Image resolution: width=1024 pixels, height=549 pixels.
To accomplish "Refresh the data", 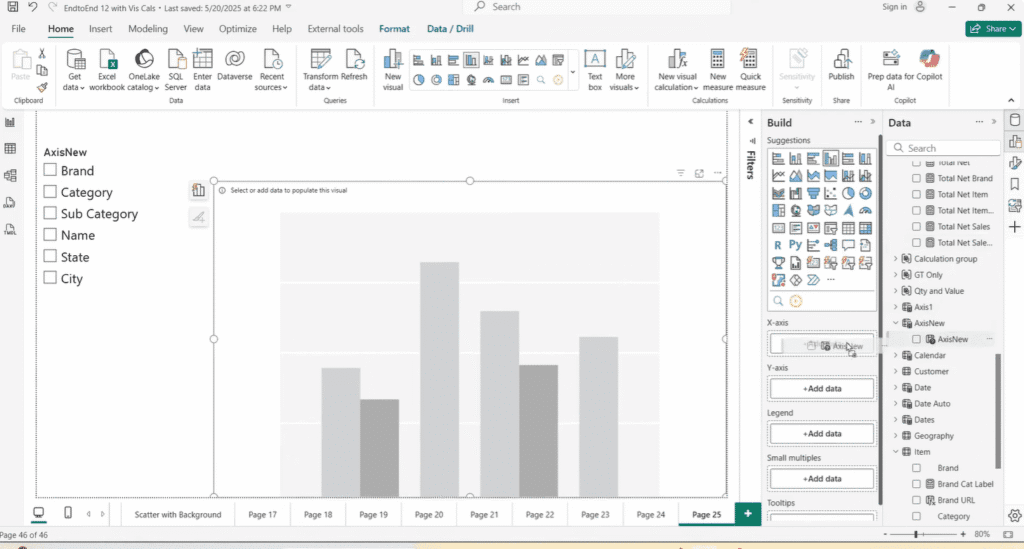I will (354, 65).
